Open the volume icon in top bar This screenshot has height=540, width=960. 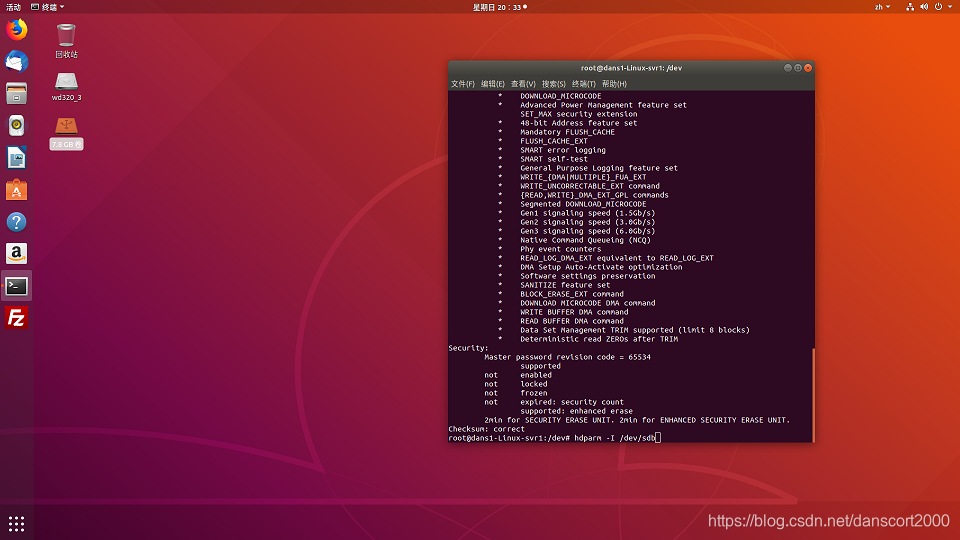click(x=924, y=7)
